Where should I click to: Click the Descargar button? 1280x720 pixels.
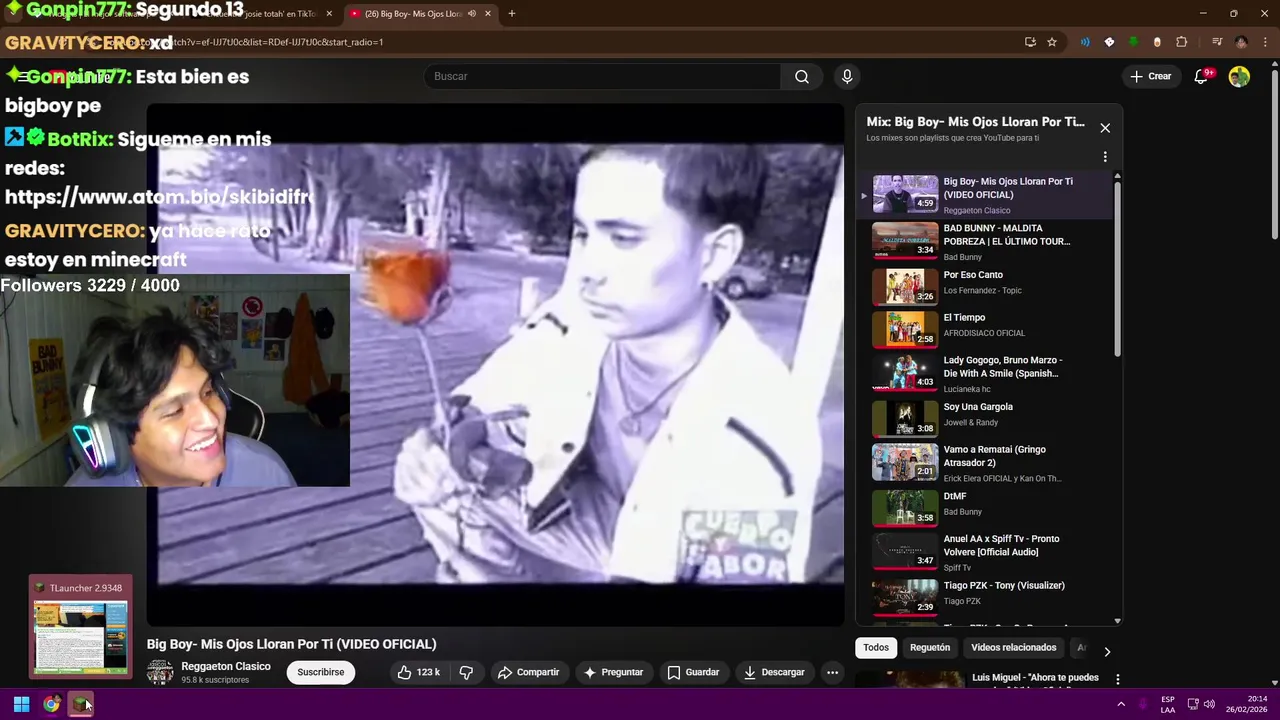coord(774,672)
